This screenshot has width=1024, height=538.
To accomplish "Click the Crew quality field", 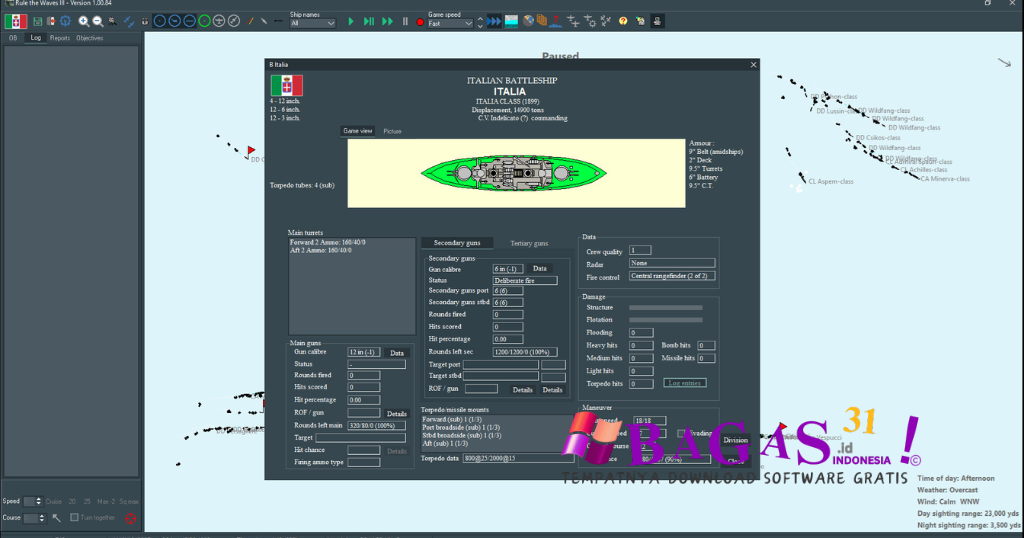I will pos(640,250).
